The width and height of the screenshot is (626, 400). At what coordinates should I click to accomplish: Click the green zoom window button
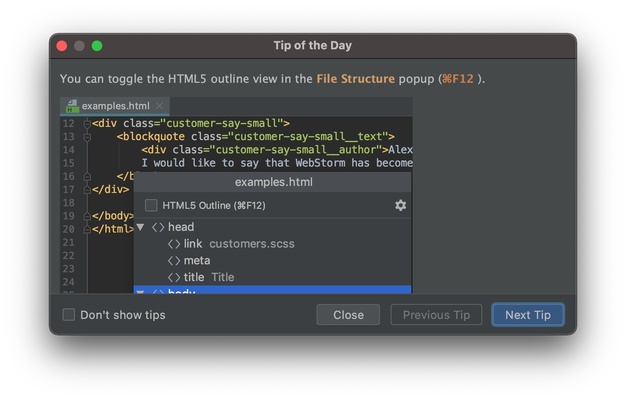[x=97, y=46]
